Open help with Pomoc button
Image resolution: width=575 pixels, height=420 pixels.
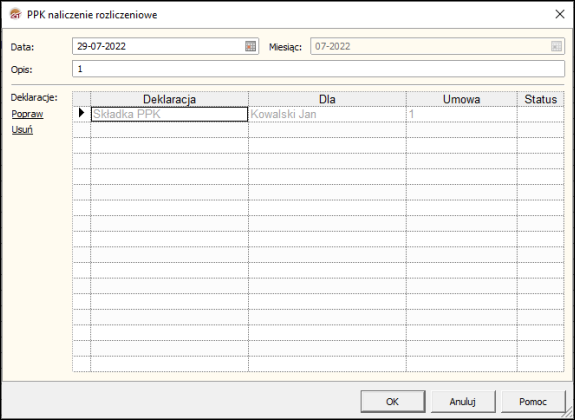click(533, 401)
